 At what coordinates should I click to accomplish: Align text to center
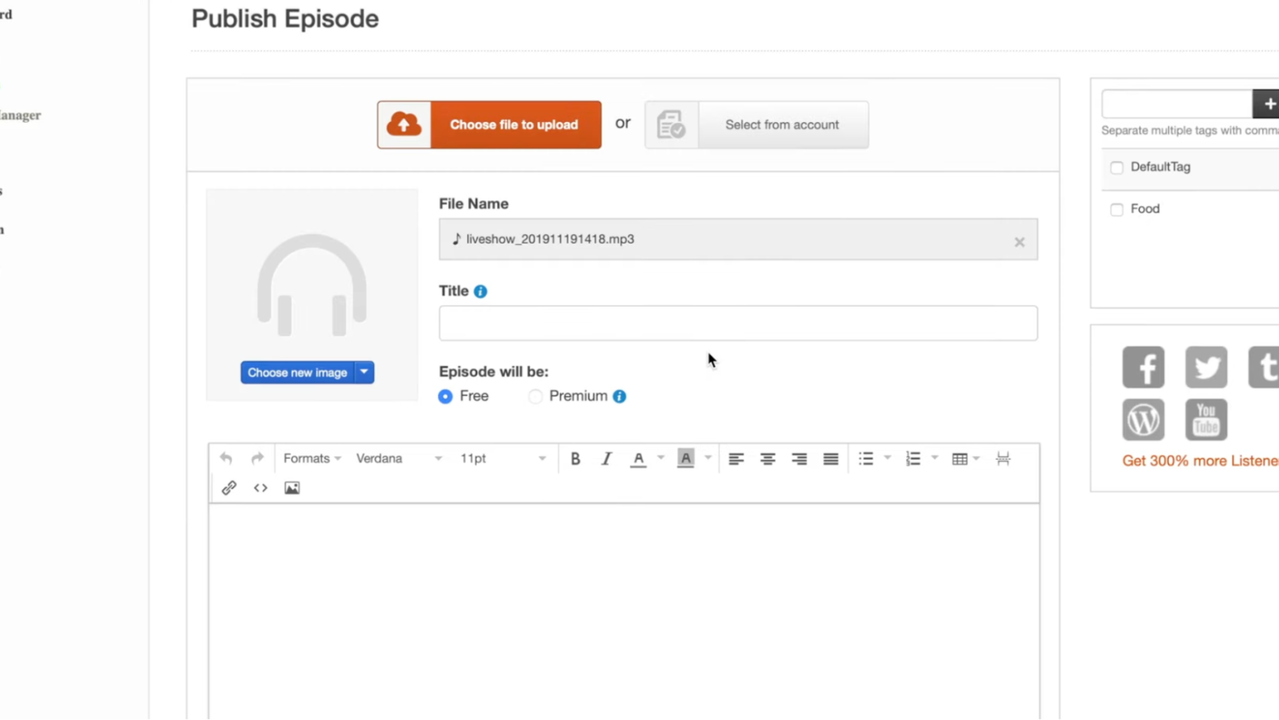pyautogui.click(x=768, y=459)
